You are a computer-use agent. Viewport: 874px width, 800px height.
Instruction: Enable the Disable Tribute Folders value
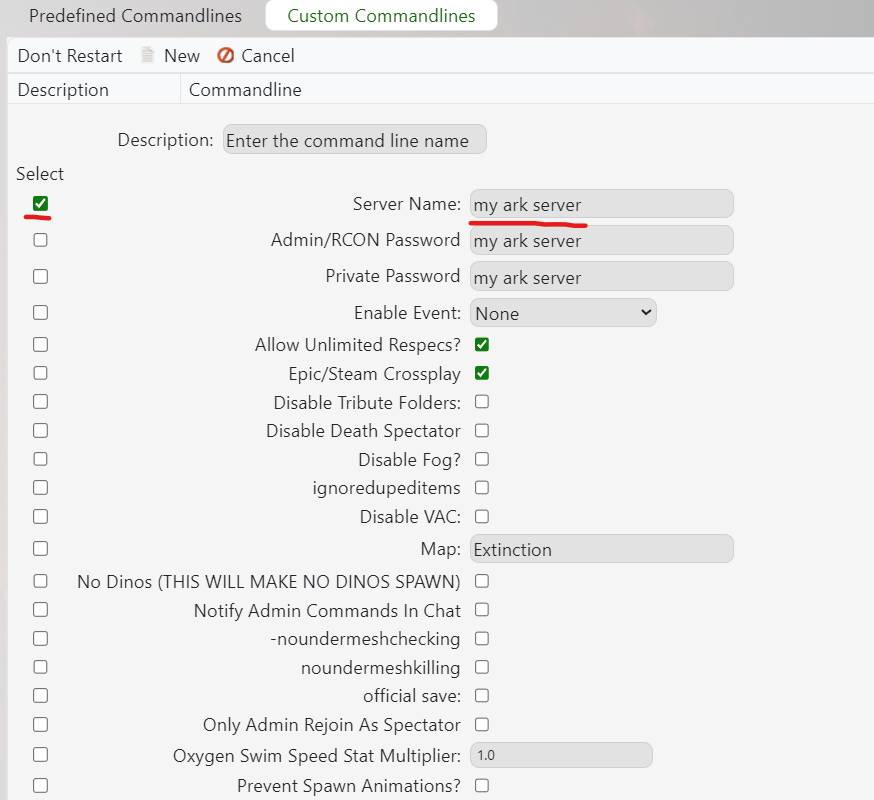[x=482, y=402]
